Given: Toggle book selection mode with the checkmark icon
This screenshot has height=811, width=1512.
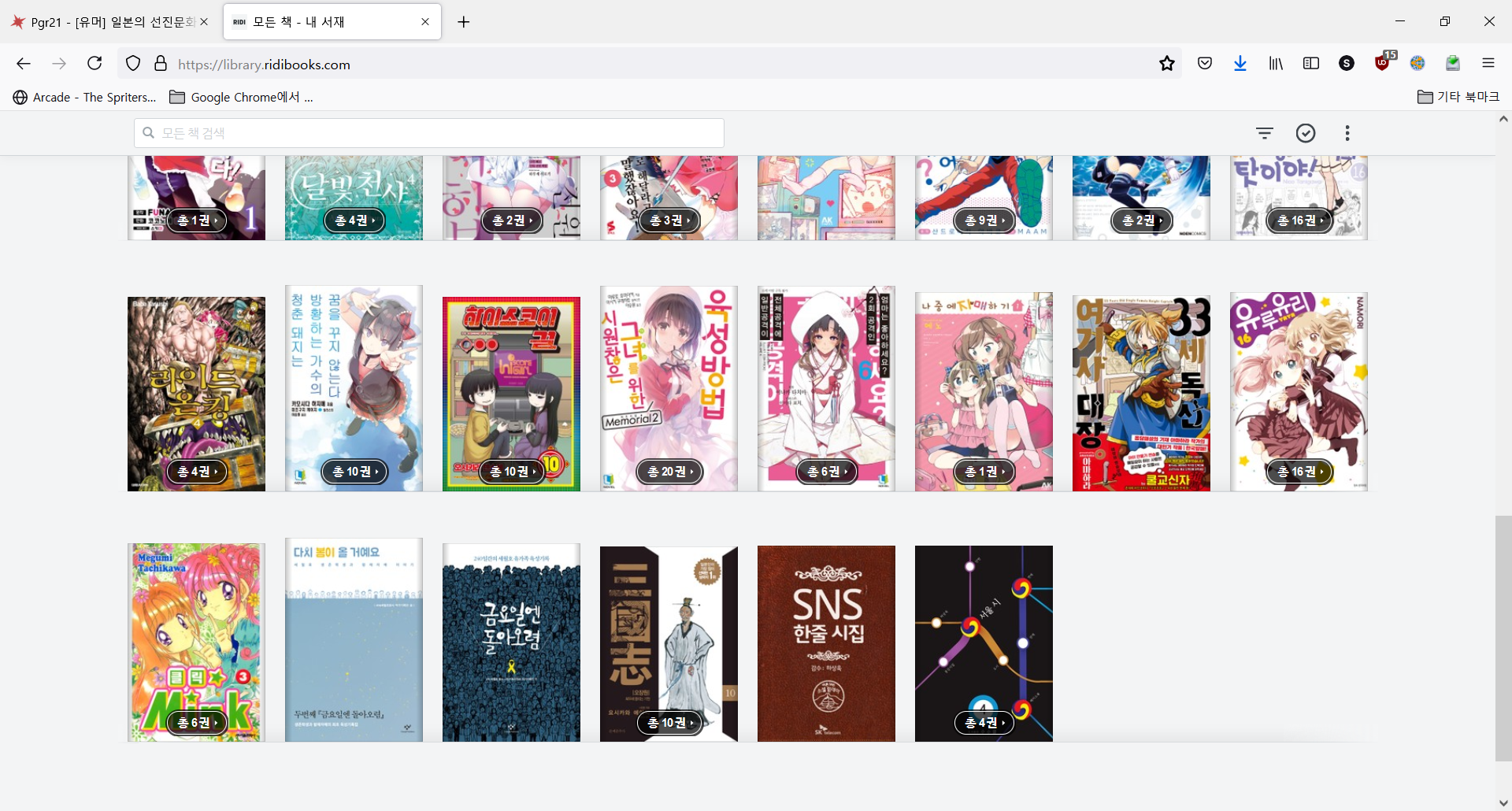Looking at the screenshot, I should (x=1306, y=133).
